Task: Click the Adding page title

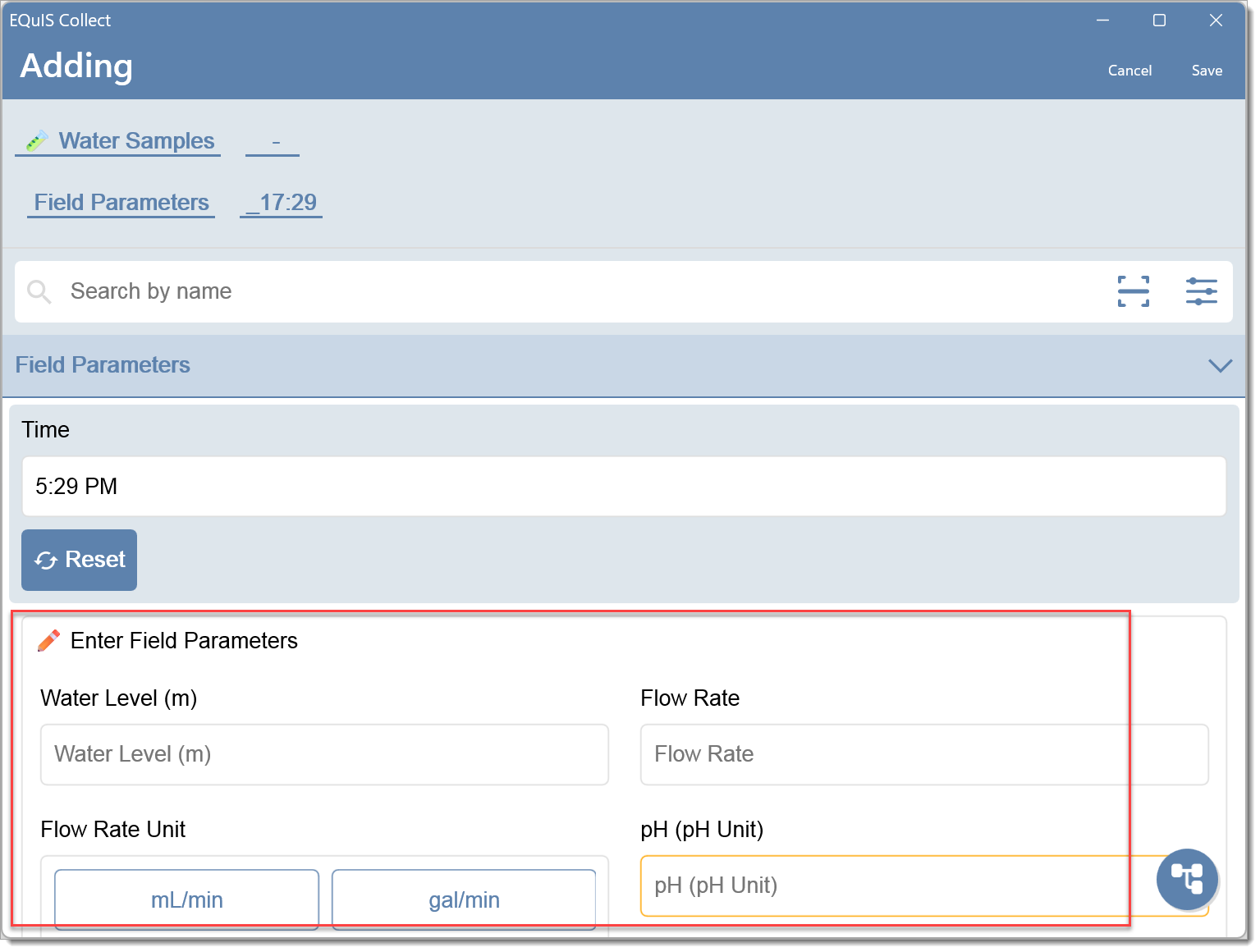Action: point(76,66)
